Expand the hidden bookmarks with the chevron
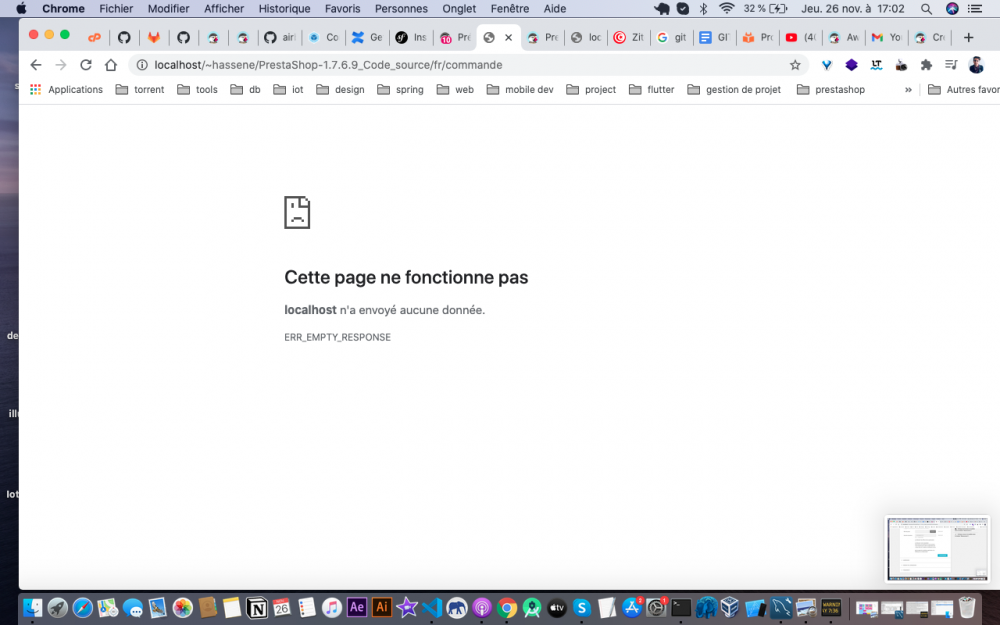 (x=908, y=89)
